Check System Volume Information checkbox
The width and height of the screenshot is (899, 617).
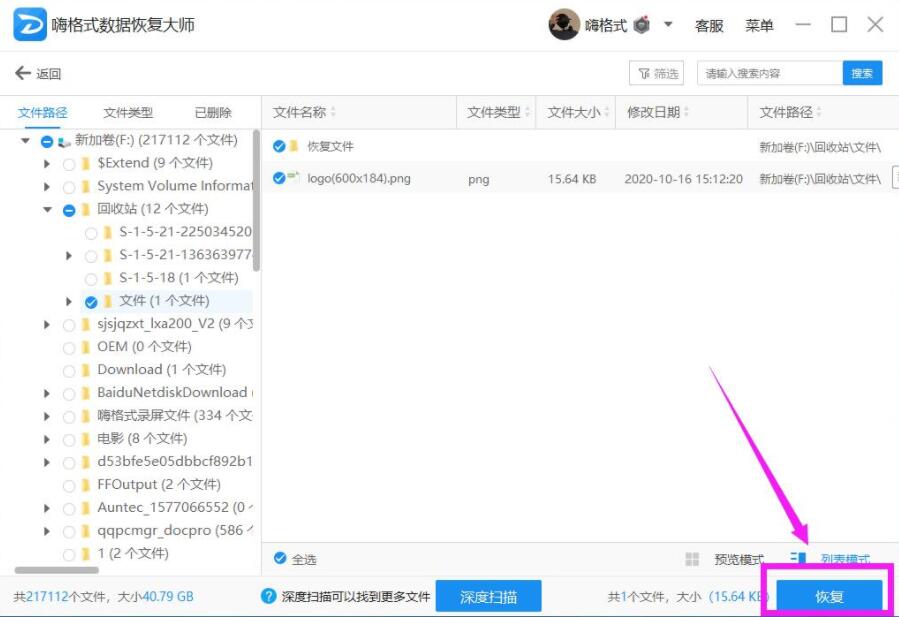tap(69, 188)
